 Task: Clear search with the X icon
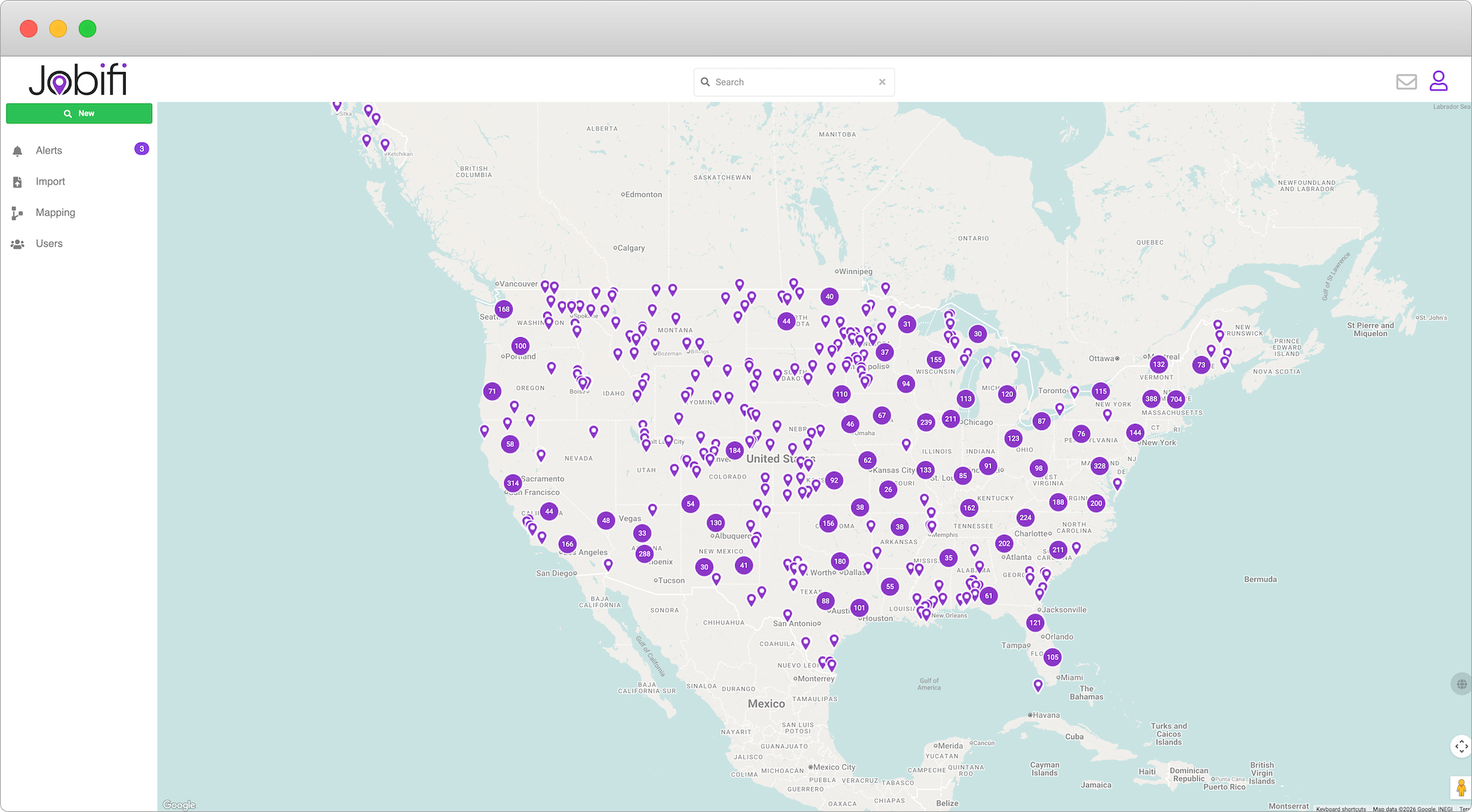tap(882, 82)
